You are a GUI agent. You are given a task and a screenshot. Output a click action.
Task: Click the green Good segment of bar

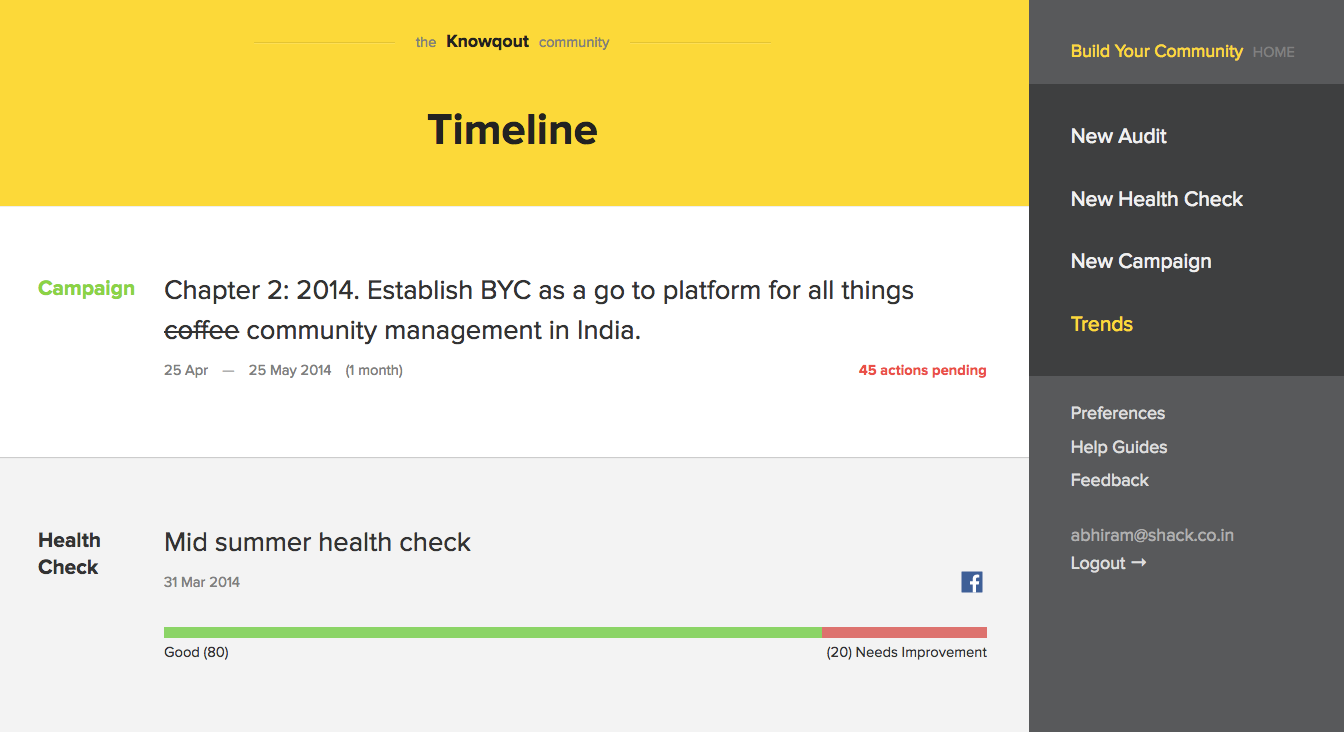coord(492,632)
